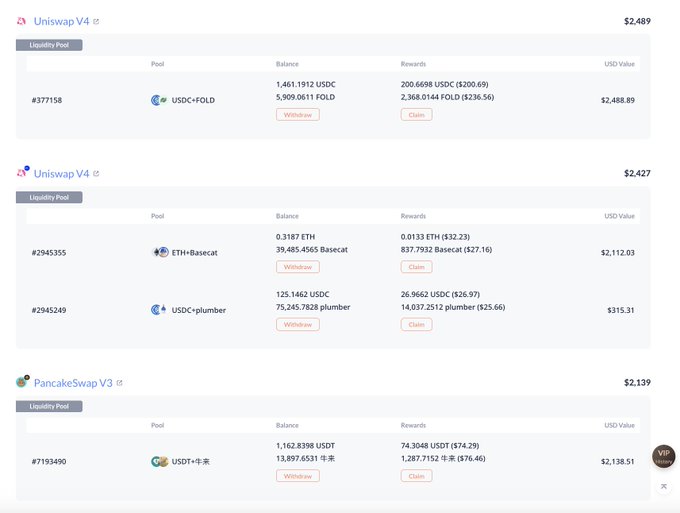Withdraw from the USDT+牛来 pool
Viewport: 680px width, 513px height.
tap(298, 476)
